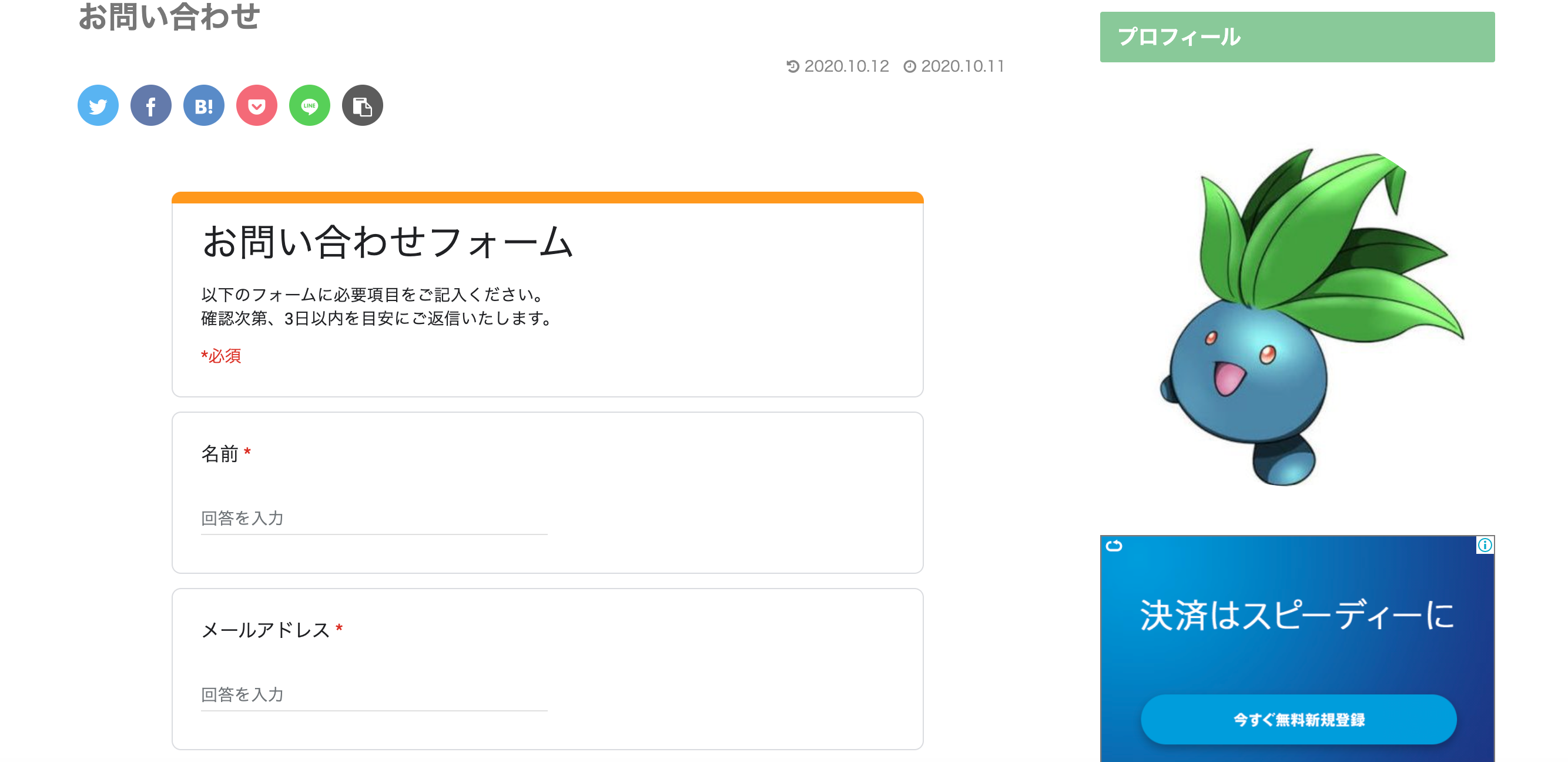Image resolution: width=1568 pixels, height=762 pixels.
Task: Click the お問い合わせフォーム form heading
Action: [x=387, y=242]
